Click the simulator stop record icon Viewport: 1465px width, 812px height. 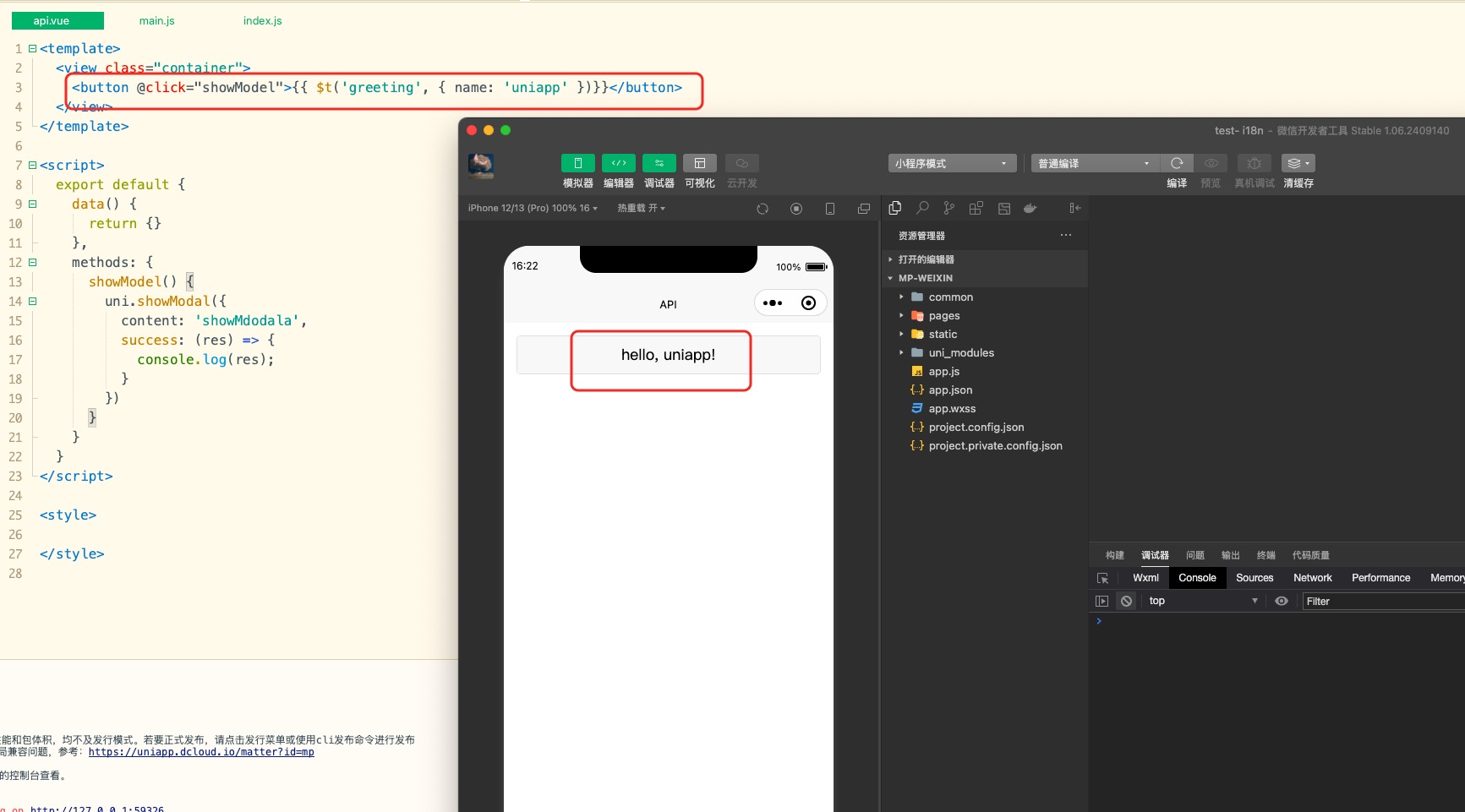[x=796, y=209]
